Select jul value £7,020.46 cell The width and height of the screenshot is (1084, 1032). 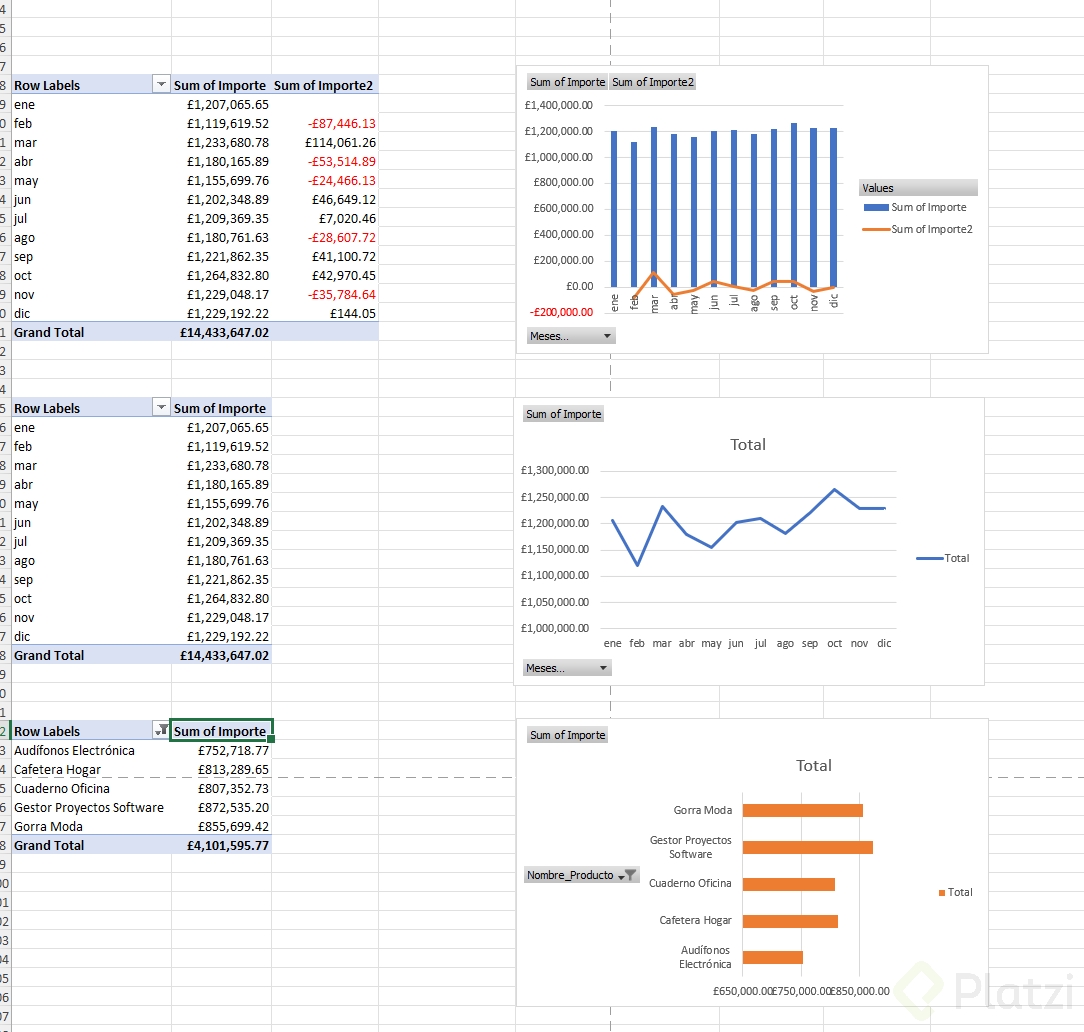tap(325, 218)
